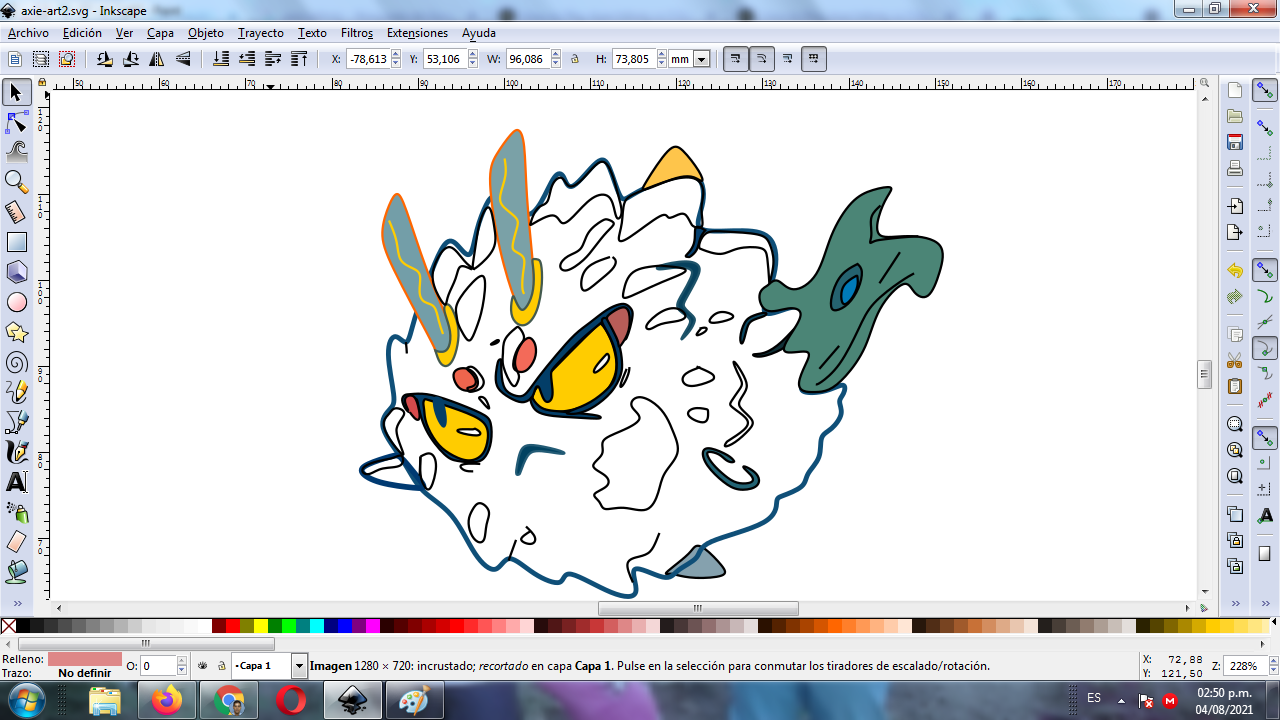
Task: Select the Eraser tool
Action: pyautogui.click(x=16, y=542)
